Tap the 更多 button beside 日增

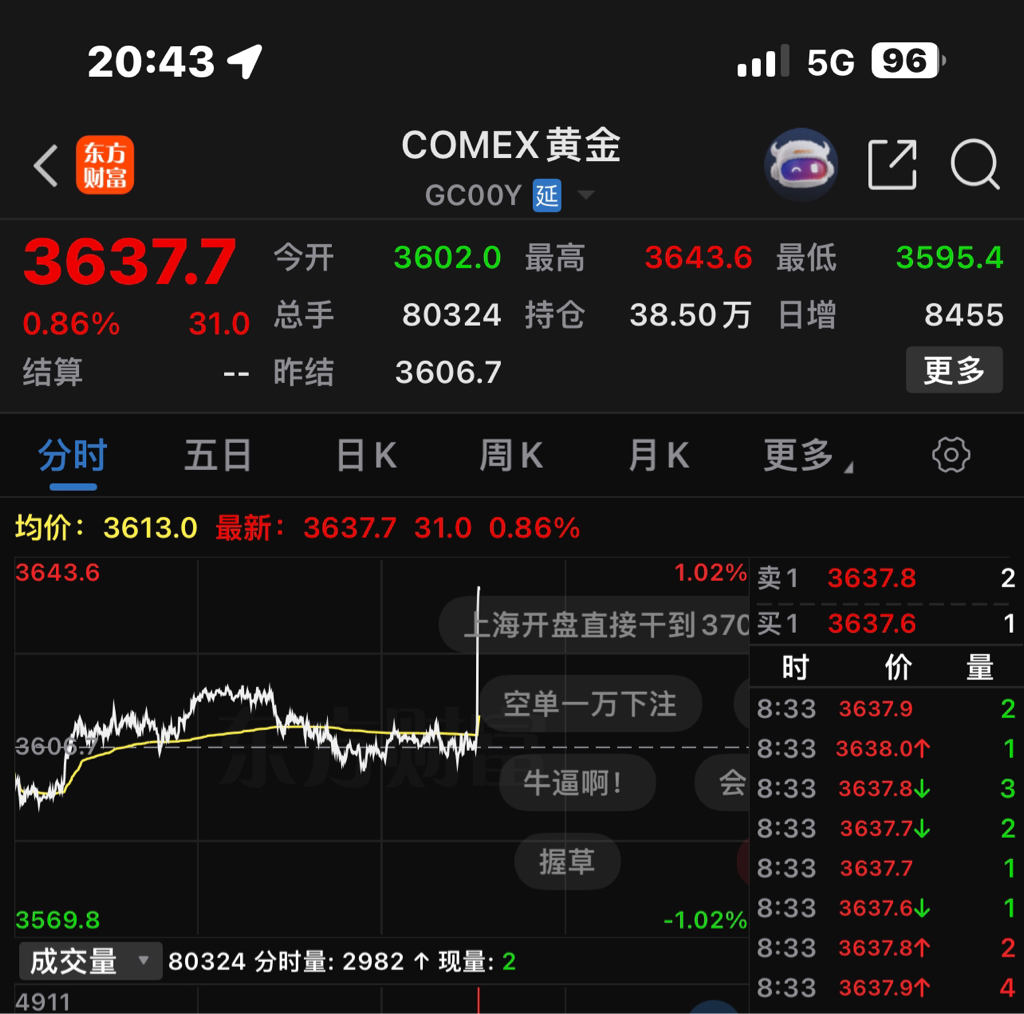(x=953, y=370)
